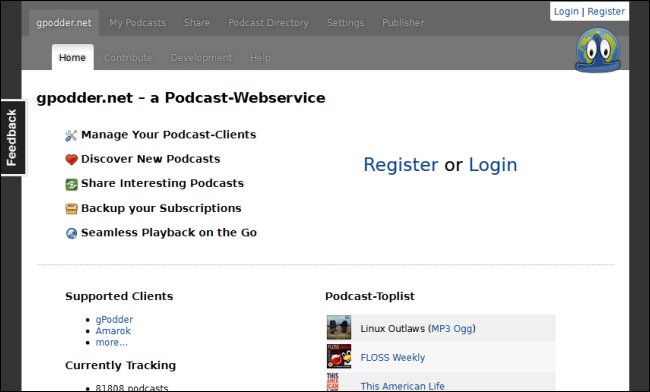Open the FLOSS Weekly podcast link
This screenshot has width=650, height=392.
[x=393, y=357]
